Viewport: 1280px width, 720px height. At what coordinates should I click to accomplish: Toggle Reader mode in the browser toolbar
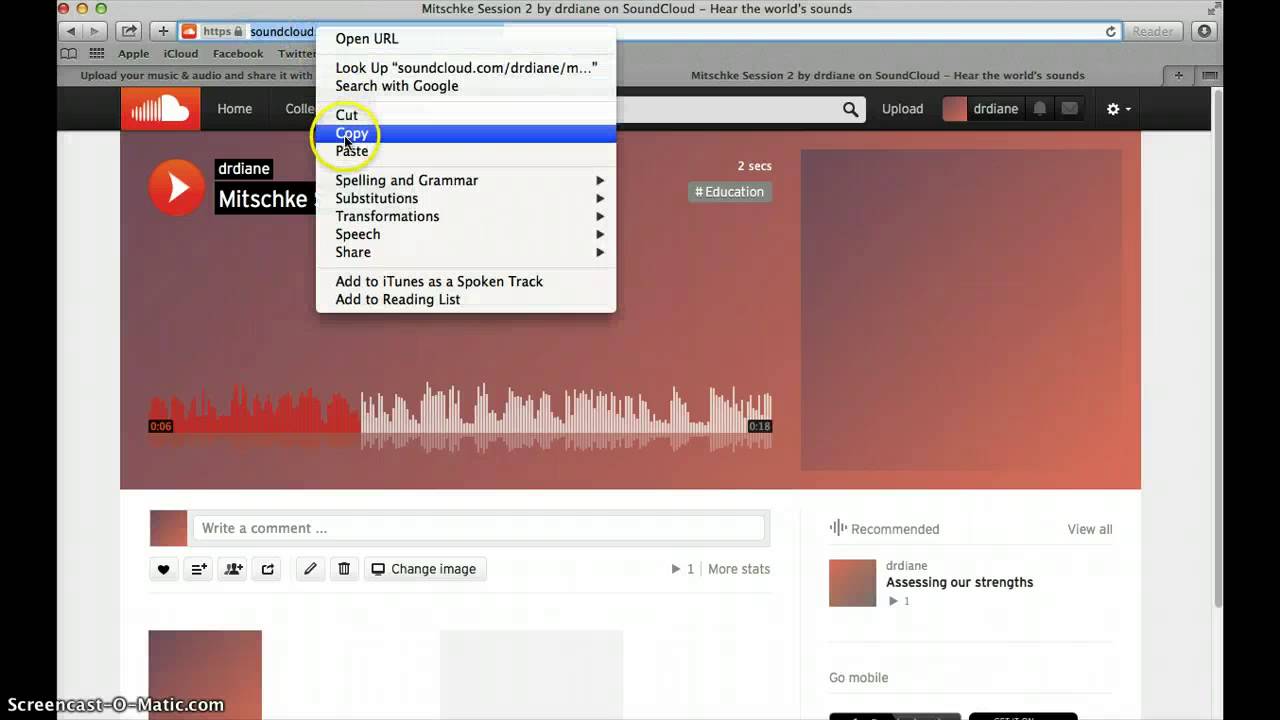1152,31
